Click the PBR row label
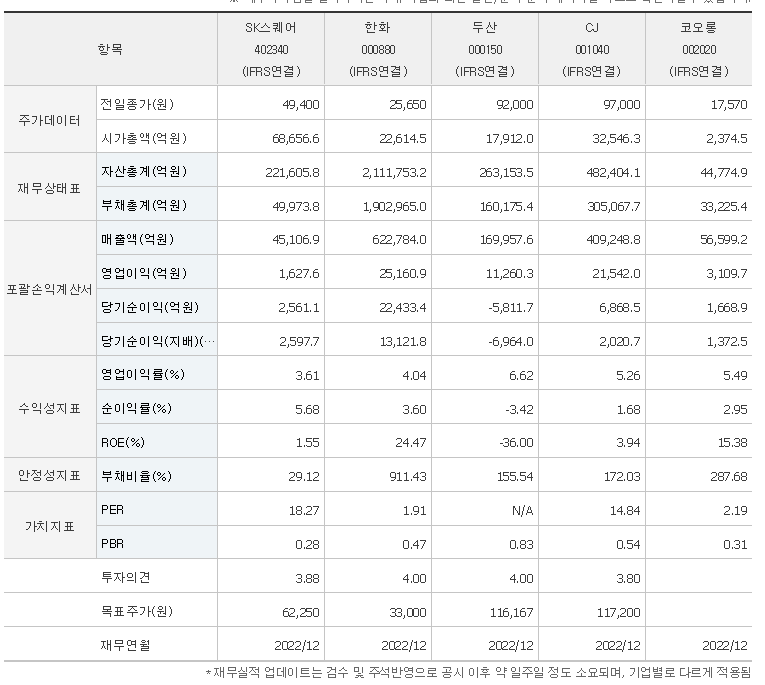765x685 pixels. point(112,544)
